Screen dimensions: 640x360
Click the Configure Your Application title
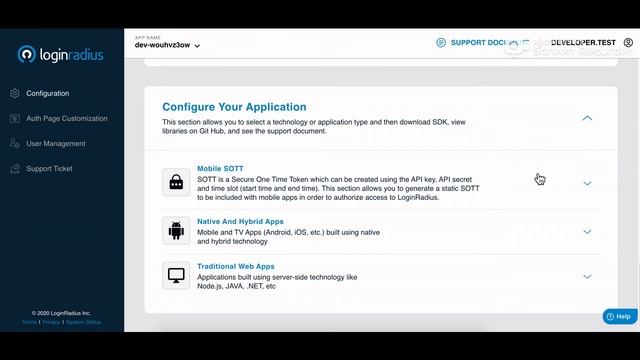[x=234, y=107]
